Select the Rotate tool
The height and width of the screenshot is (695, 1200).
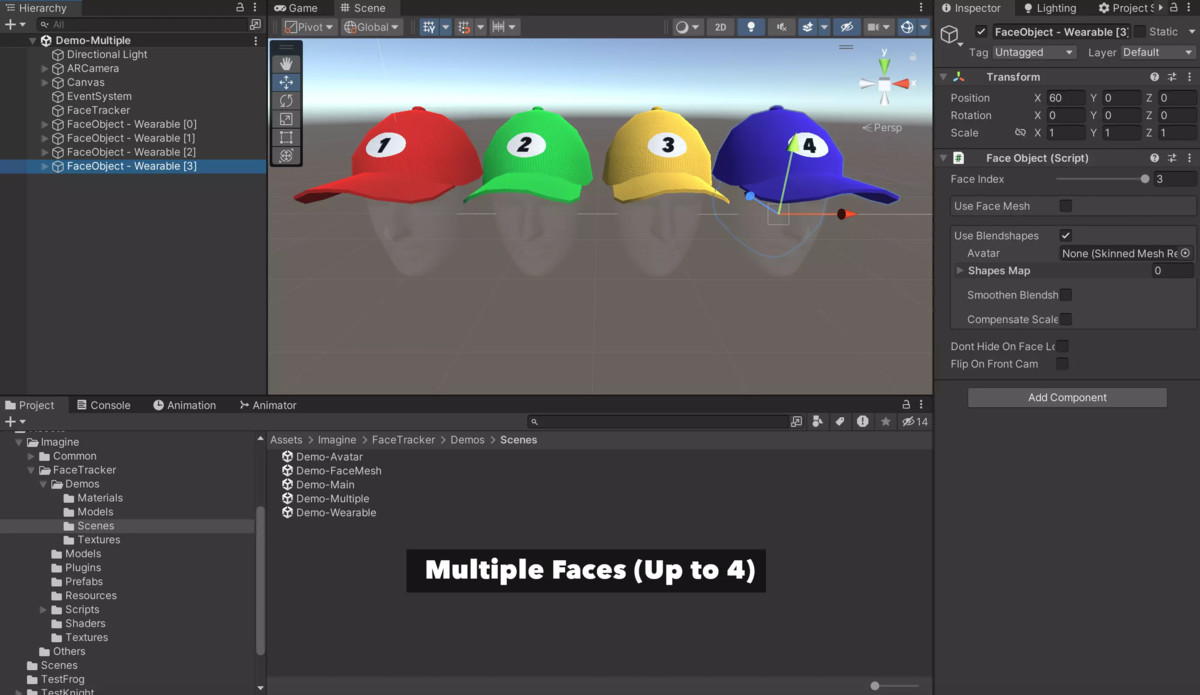click(x=286, y=100)
